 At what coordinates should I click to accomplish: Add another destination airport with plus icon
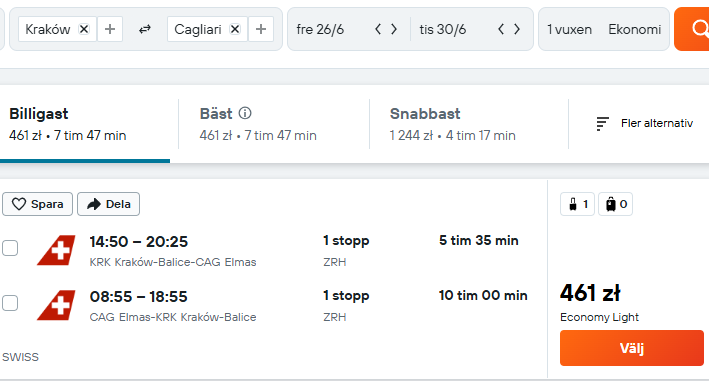click(261, 29)
